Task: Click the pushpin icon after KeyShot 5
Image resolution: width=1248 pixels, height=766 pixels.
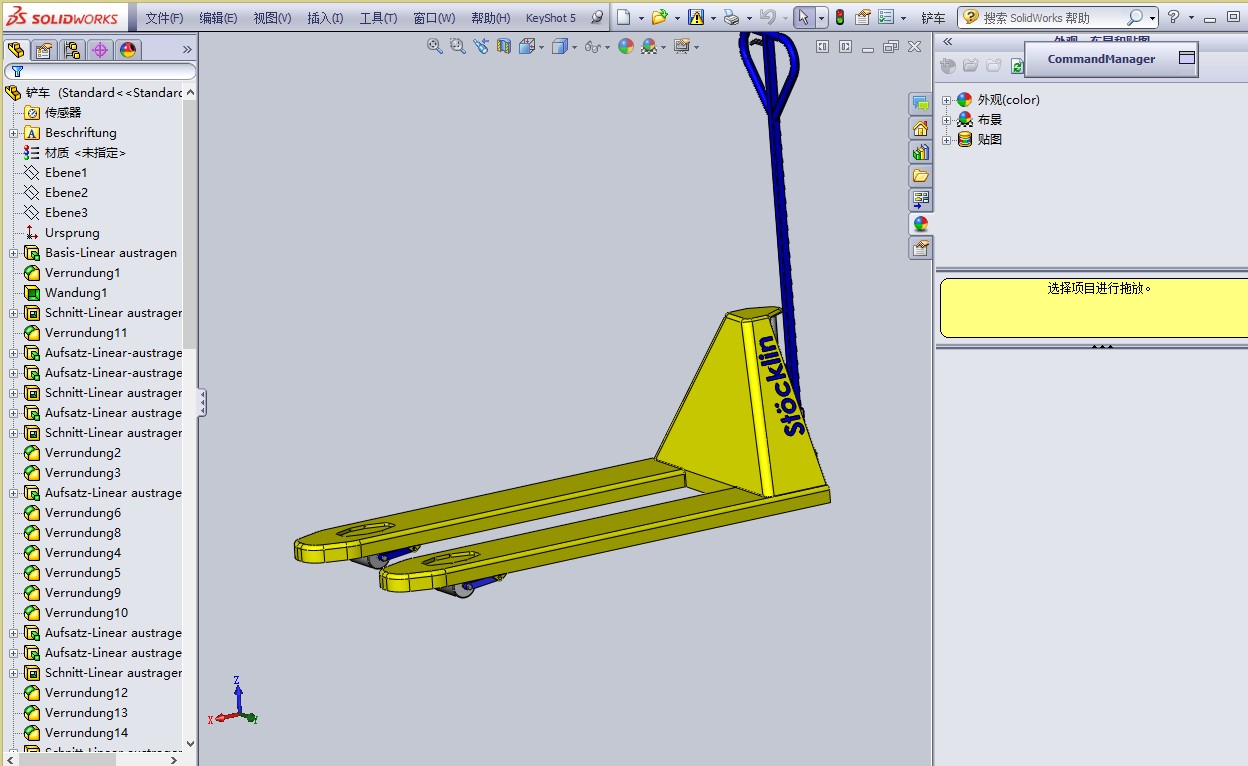Action: (x=597, y=17)
